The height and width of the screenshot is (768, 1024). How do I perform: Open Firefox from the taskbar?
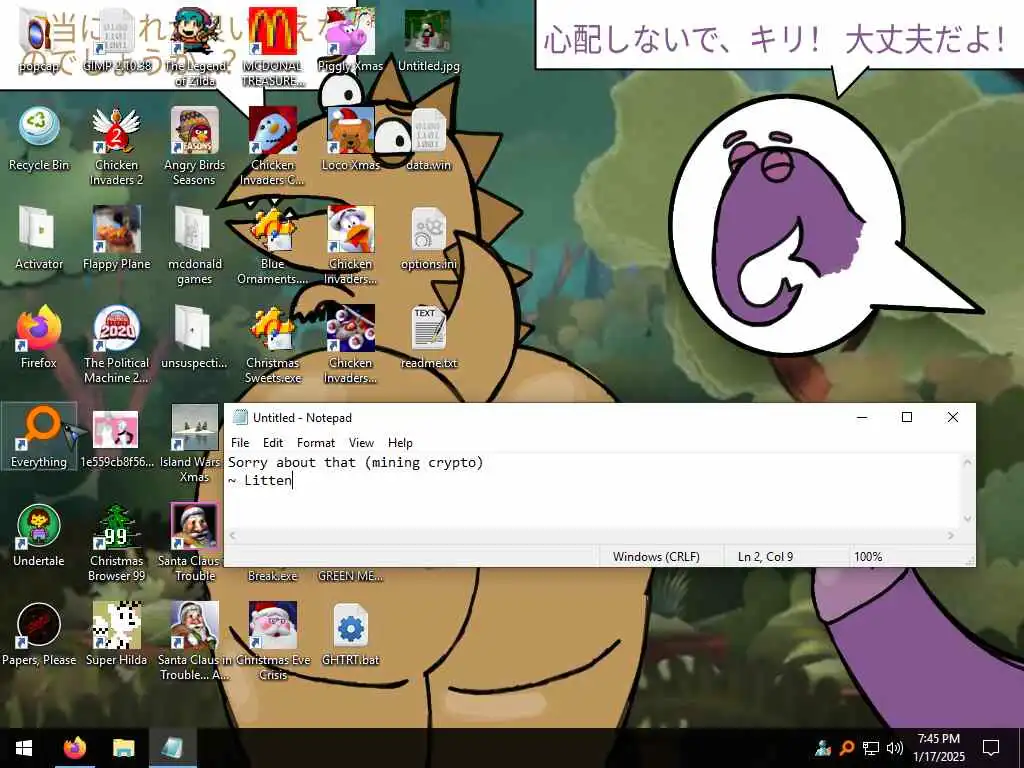tap(74, 748)
